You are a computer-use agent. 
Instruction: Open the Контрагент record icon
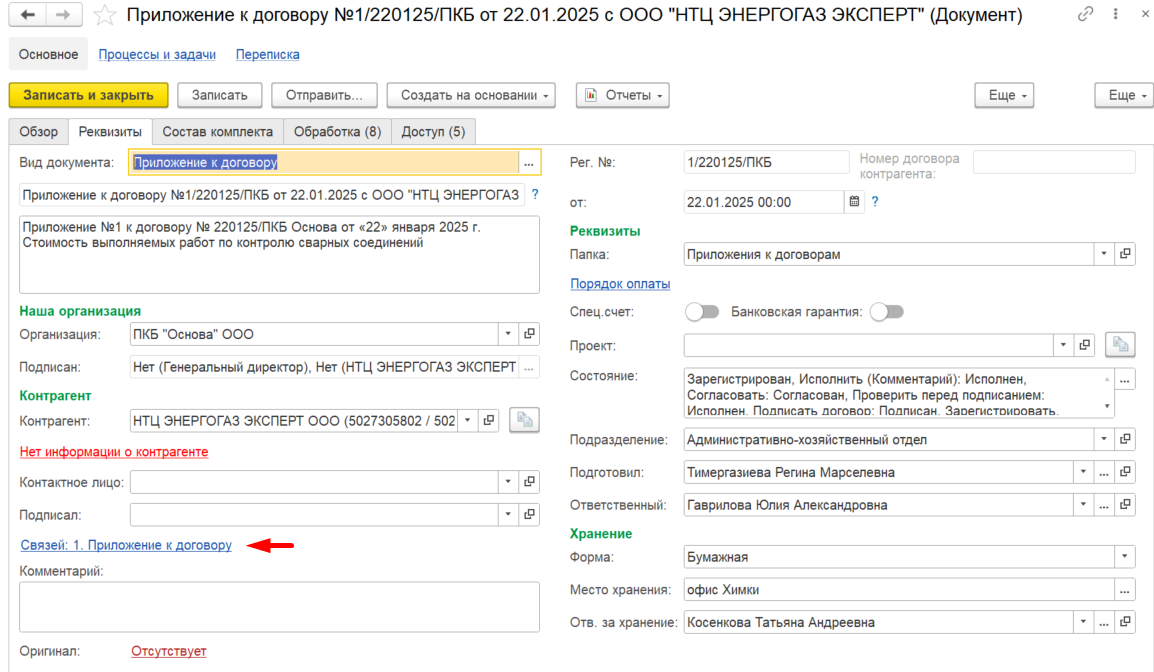(489, 420)
